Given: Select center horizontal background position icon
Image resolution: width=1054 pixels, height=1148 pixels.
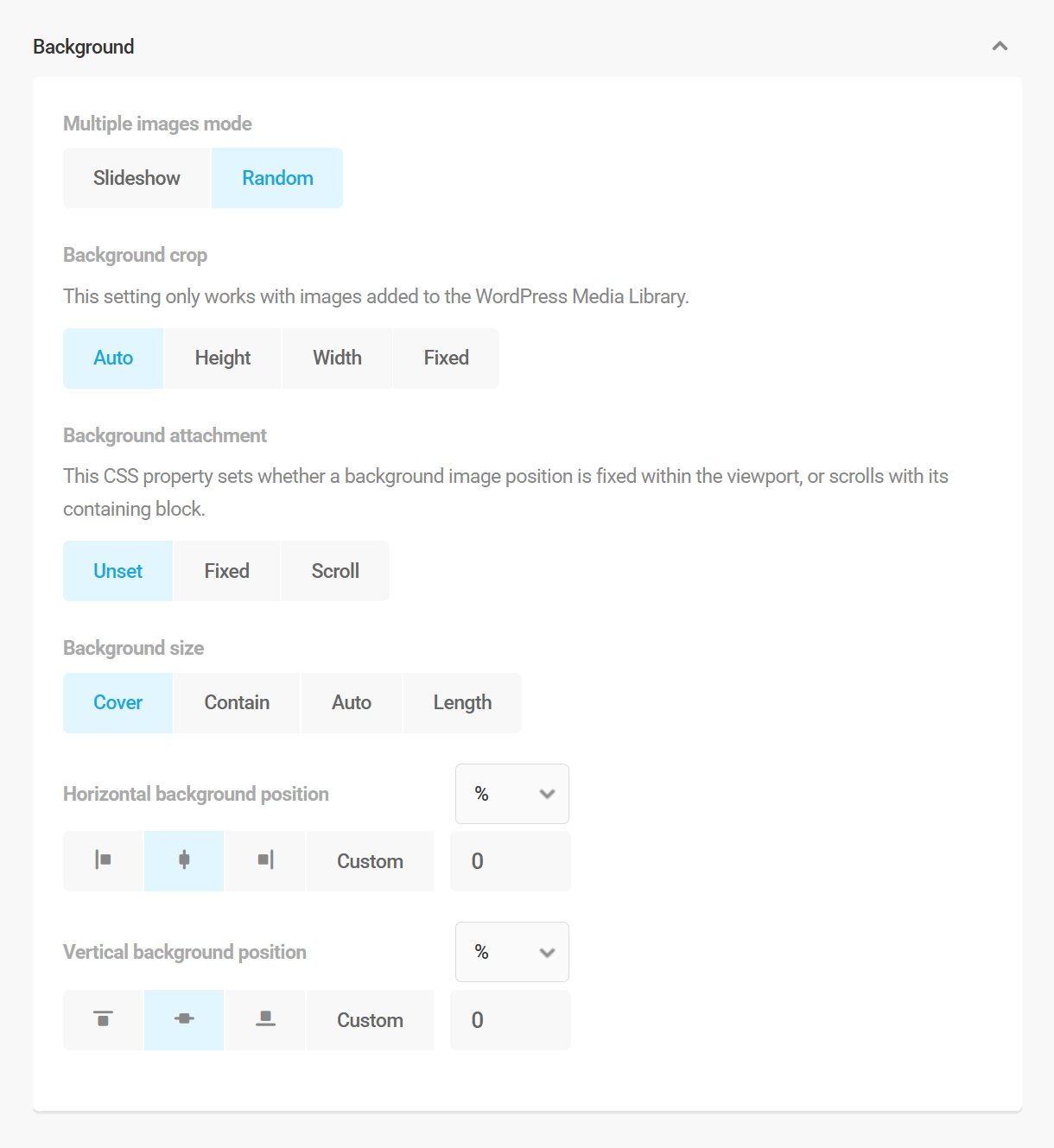Looking at the screenshot, I should [183, 860].
